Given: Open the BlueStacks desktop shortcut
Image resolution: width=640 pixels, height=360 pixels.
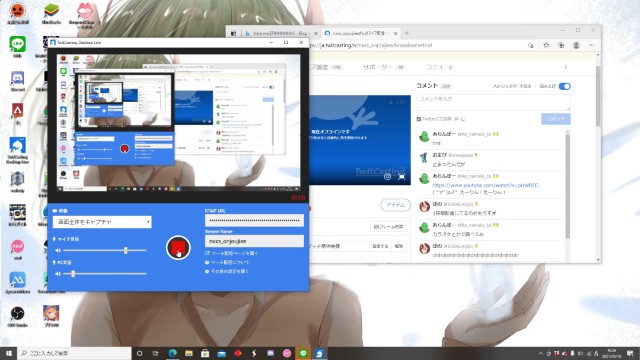Looking at the screenshot, I should click(51, 13).
